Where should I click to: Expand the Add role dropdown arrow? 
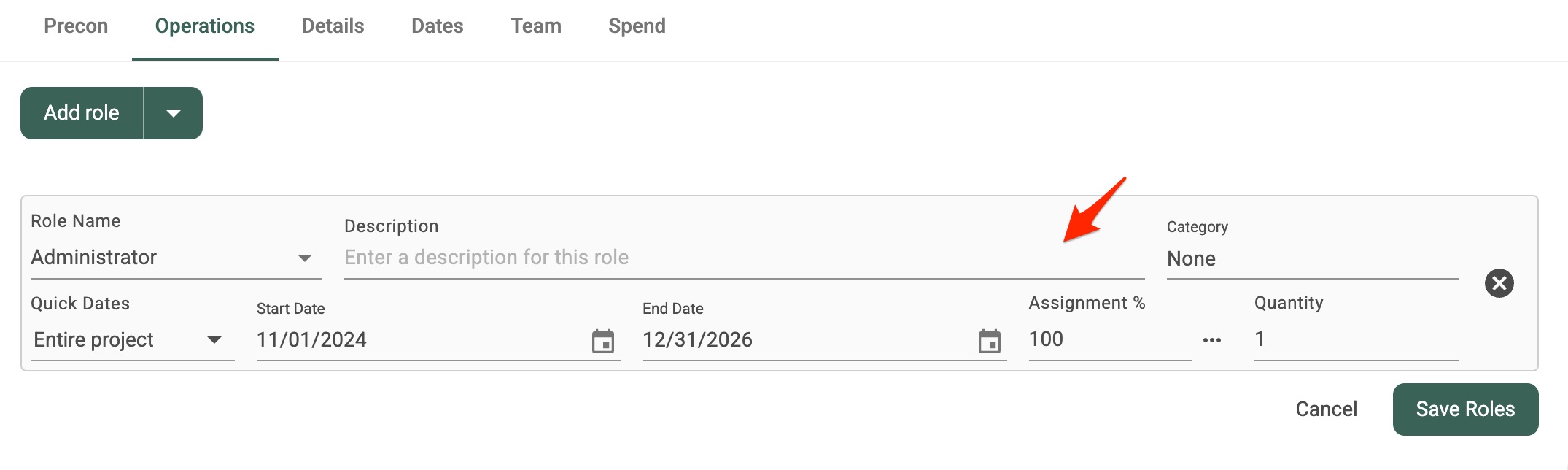coord(174,113)
